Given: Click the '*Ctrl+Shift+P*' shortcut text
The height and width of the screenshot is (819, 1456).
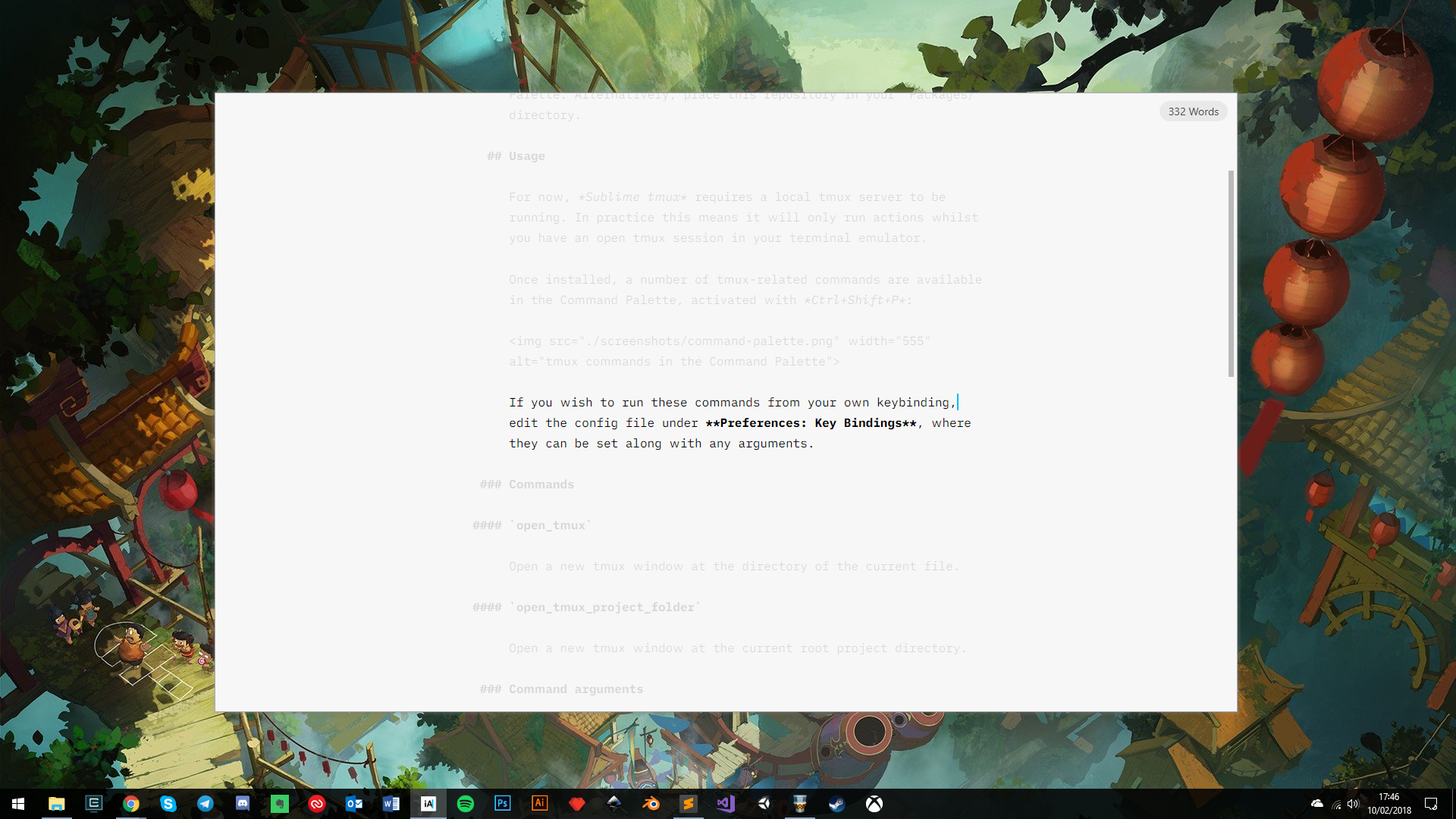Looking at the screenshot, I should [855, 300].
